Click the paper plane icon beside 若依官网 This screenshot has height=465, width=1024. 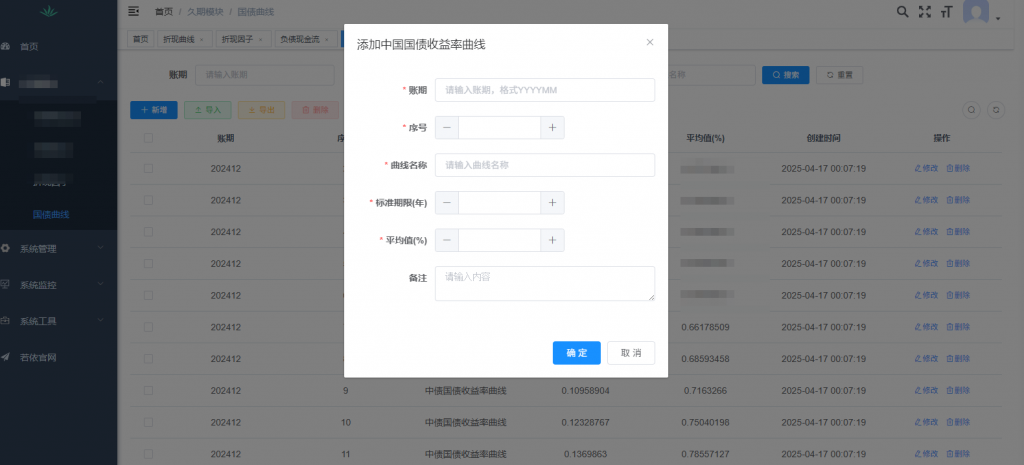[5, 357]
